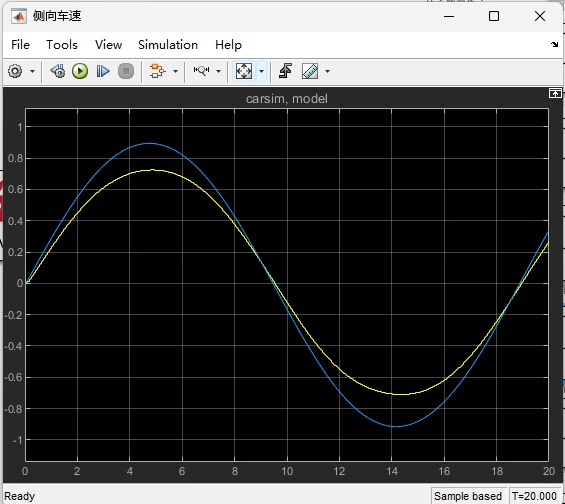The width and height of the screenshot is (565, 504).
Task: Open the Simulation menu
Action: coord(168,45)
